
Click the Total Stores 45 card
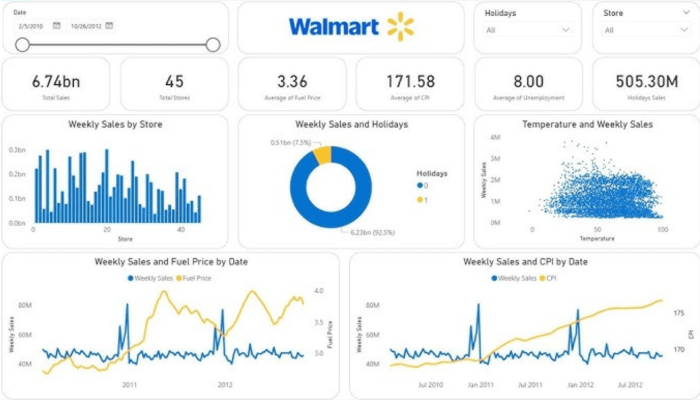point(174,84)
